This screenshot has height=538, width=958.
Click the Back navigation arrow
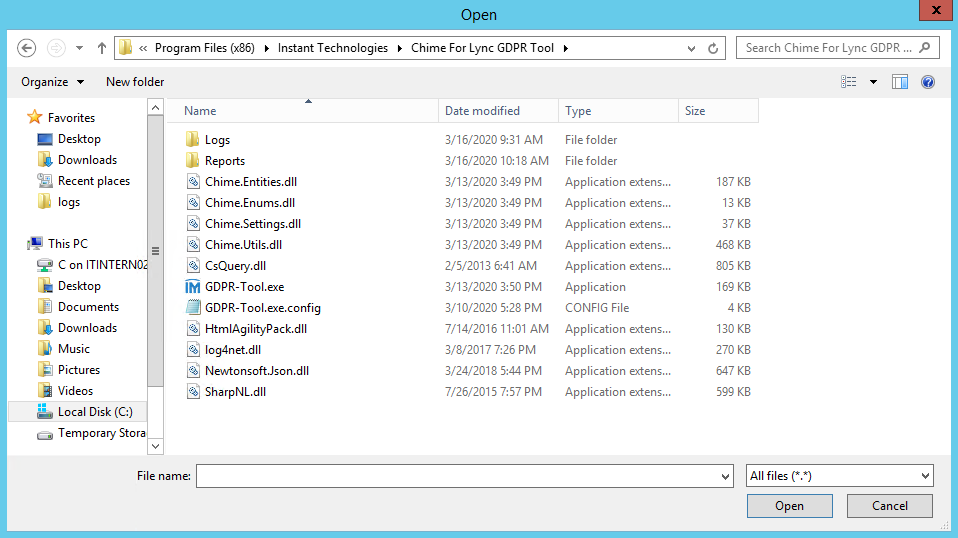(27, 48)
